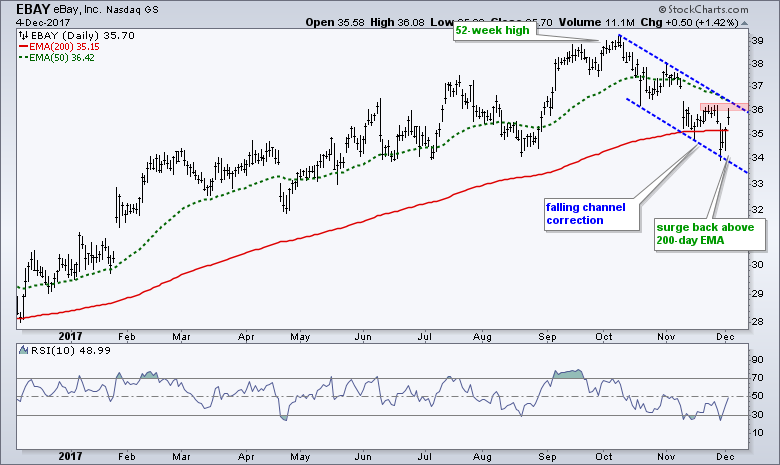Click the 'eBay, Inc. Nasdaq GS' company name

point(106,9)
